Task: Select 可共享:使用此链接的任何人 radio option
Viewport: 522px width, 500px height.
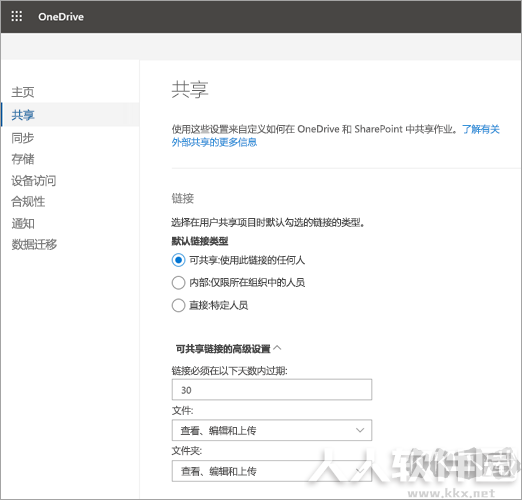Action: 178,260
